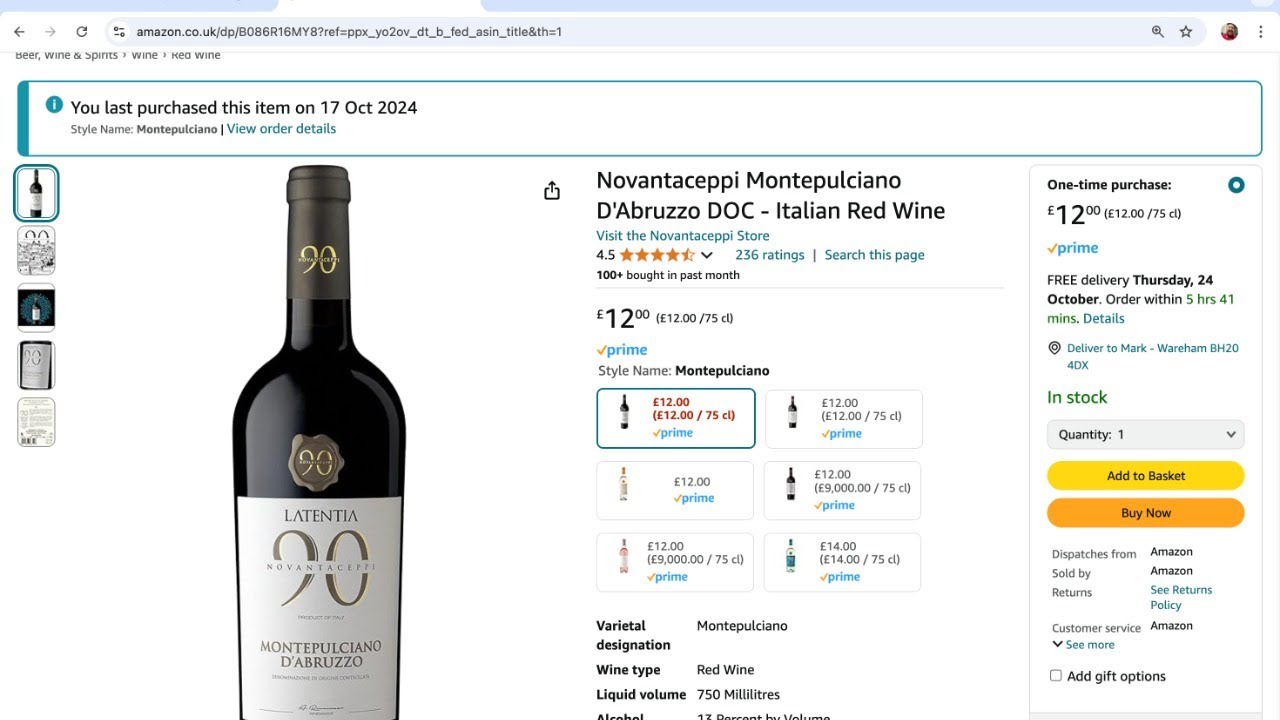Expand See more seller details
Image resolution: width=1280 pixels, height=720 pixels.
(x=1083, y=645)
